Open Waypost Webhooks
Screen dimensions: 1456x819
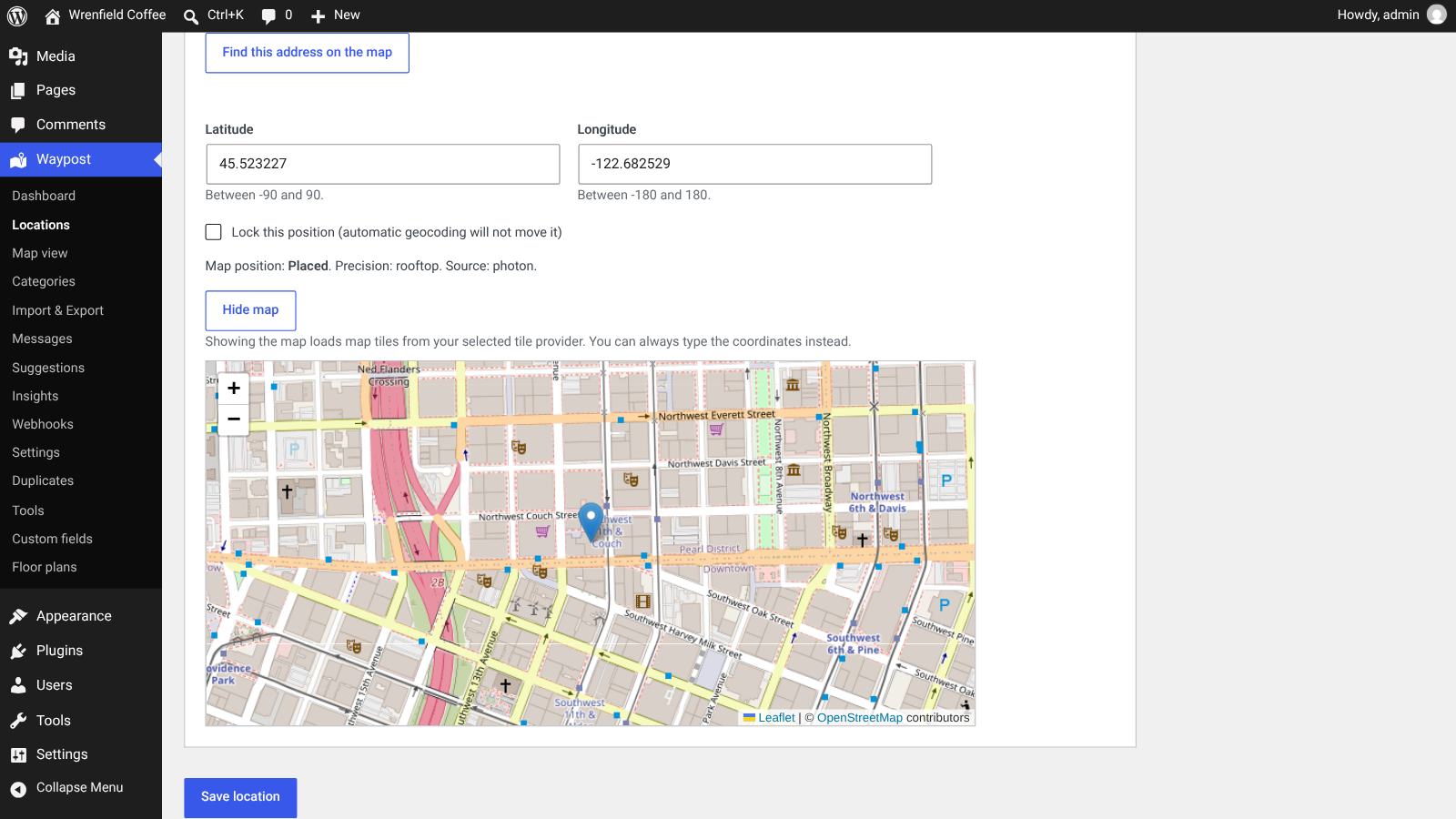[43, 424]
